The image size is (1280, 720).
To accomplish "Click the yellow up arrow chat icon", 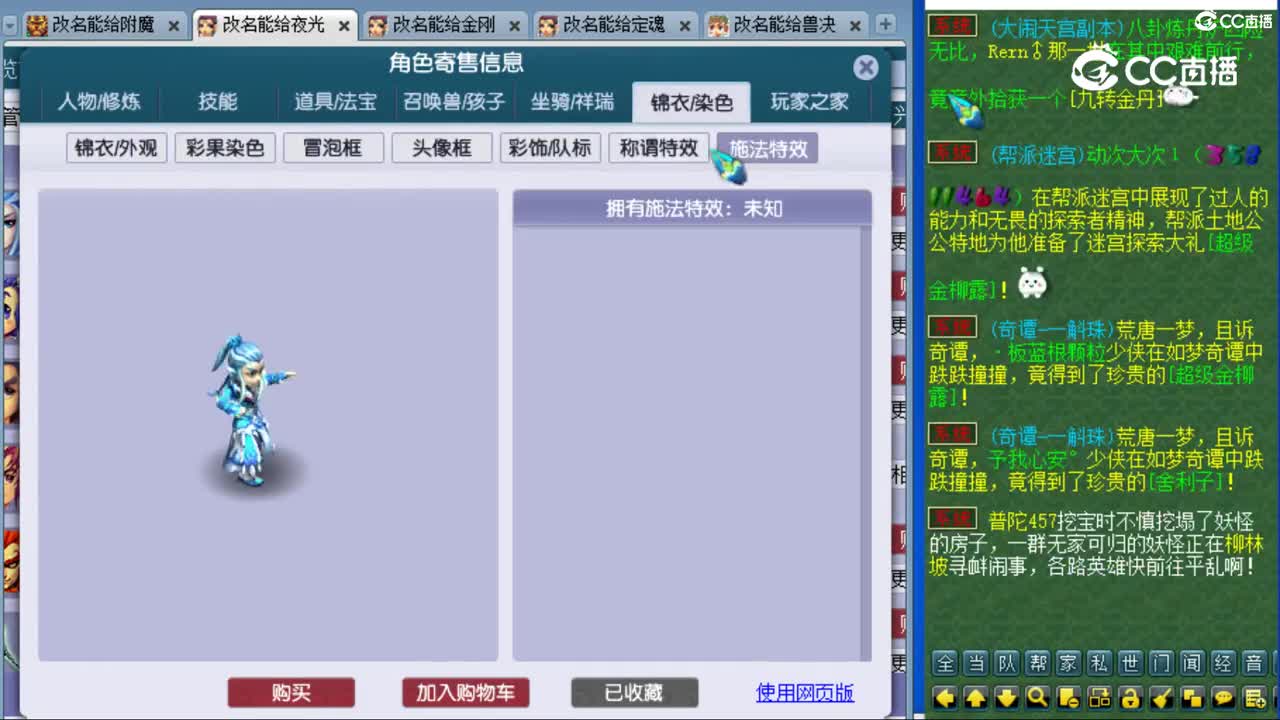I will click(975, 697).
